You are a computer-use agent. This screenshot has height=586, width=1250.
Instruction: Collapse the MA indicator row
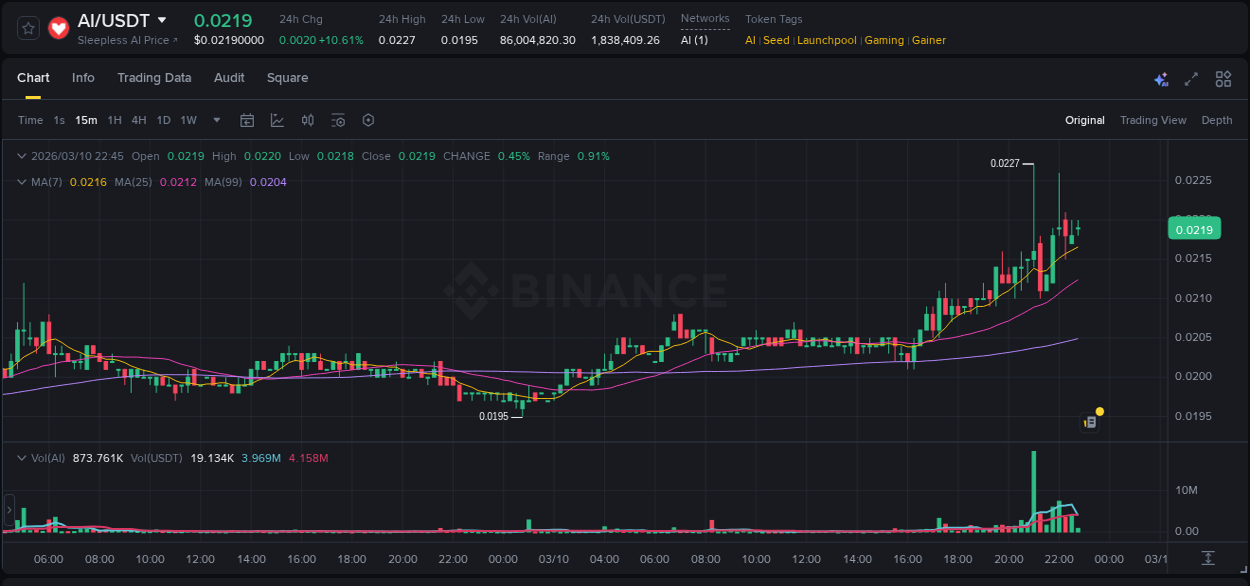21,181
